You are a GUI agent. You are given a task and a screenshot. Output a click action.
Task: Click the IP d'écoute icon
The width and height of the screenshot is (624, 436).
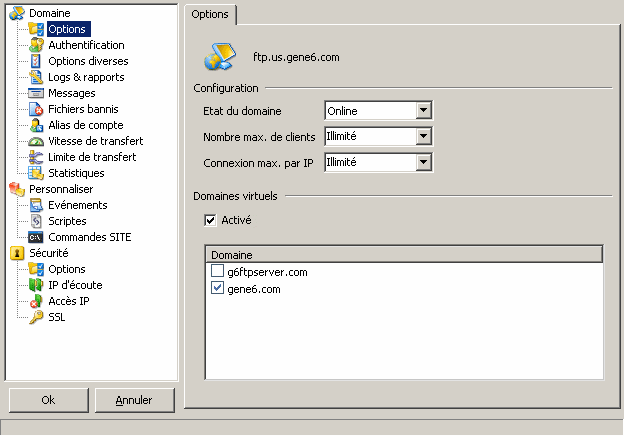(x=36, y=285)
